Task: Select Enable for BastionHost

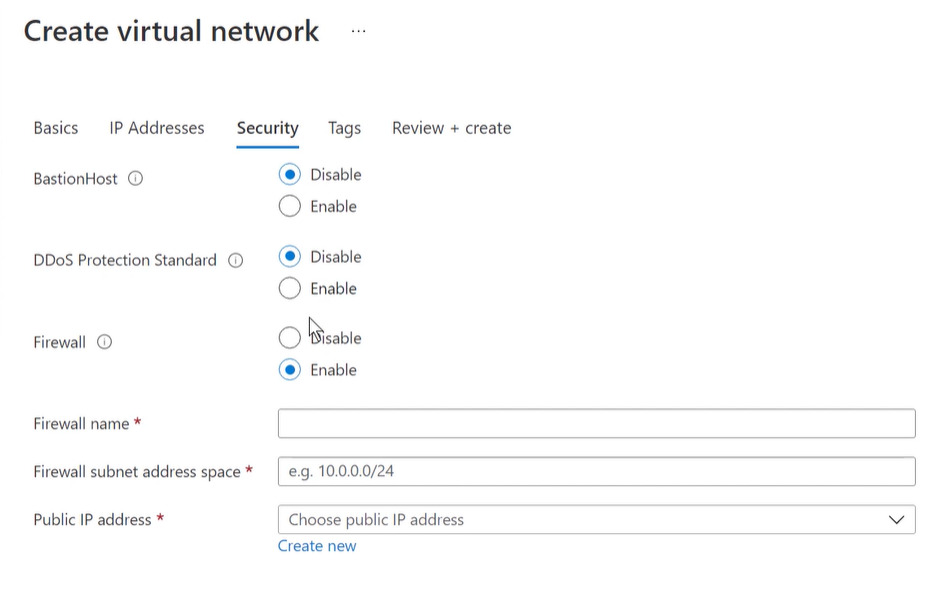Action: click(x=289, y=206)
